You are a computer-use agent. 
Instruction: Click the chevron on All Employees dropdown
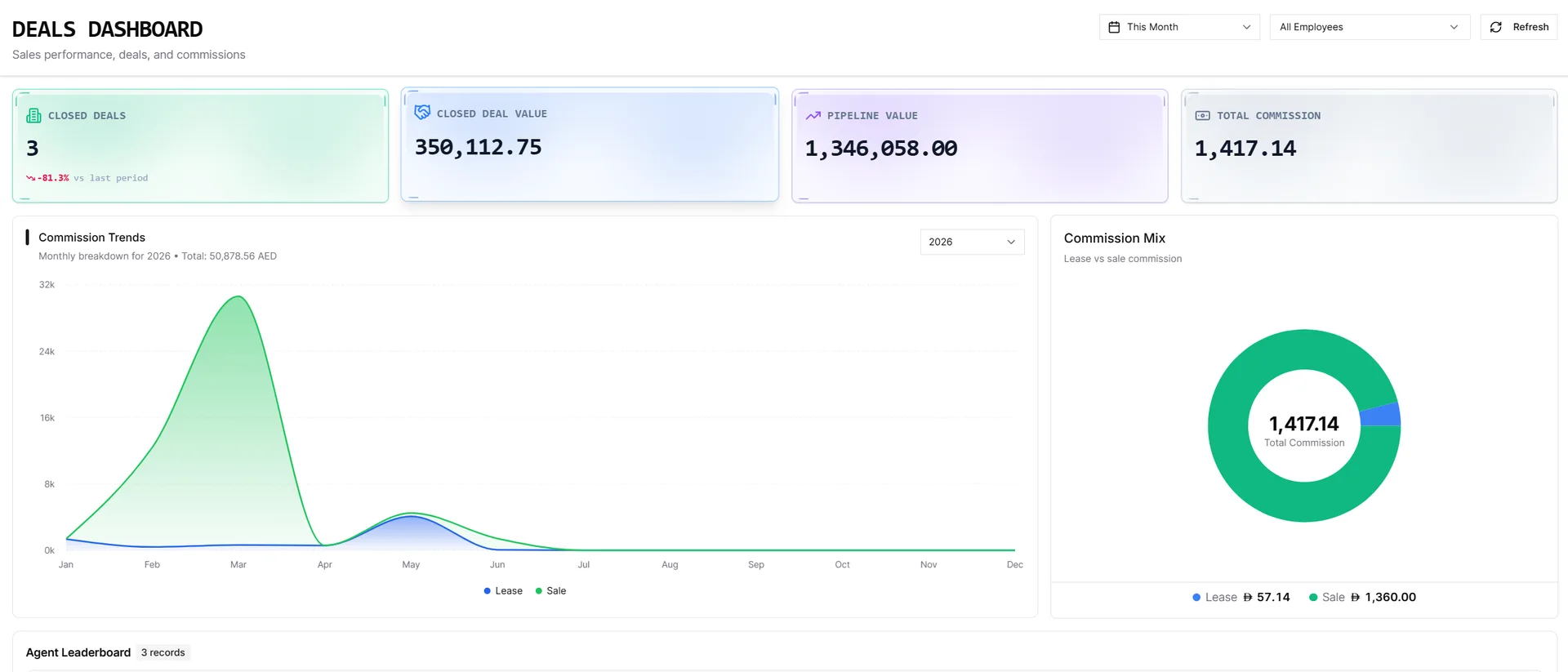pos(1454,27)
